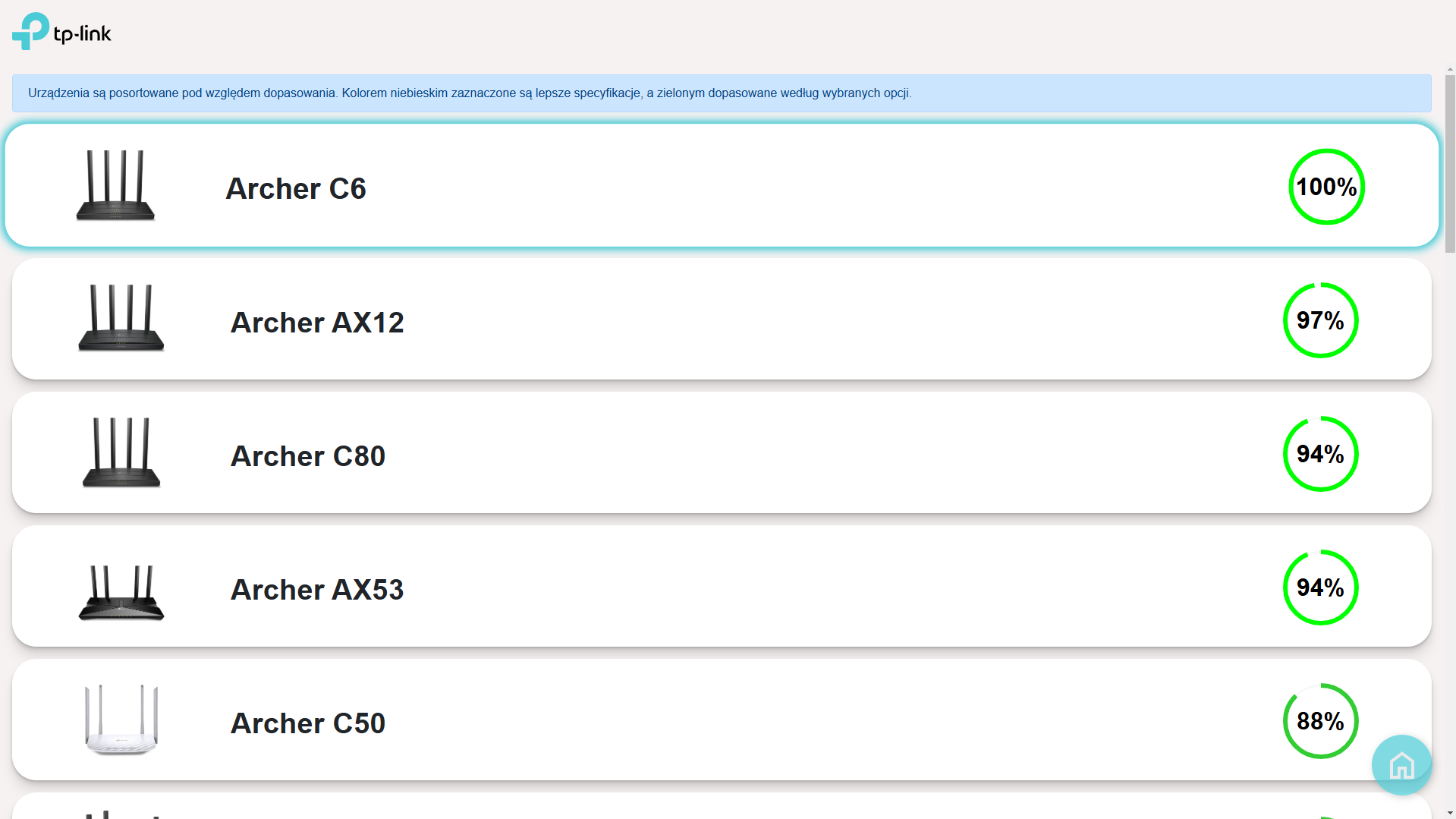
Task: Click the TP-Link logo
Action: (x=61, y=32)
